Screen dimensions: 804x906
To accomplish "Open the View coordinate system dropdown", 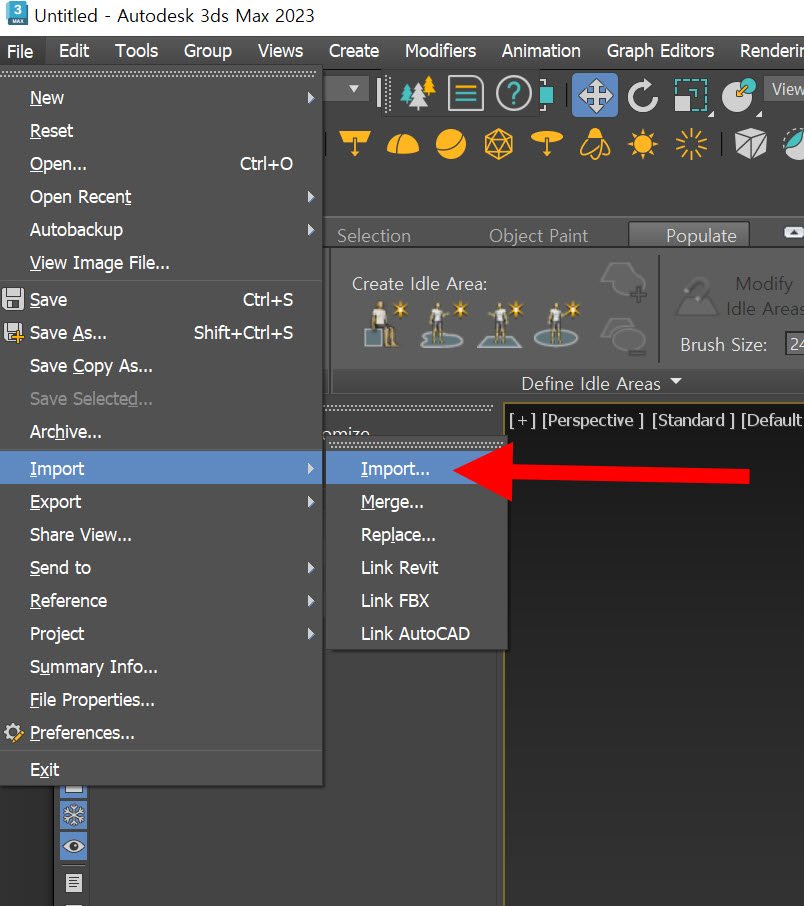I will click(785, 89).
